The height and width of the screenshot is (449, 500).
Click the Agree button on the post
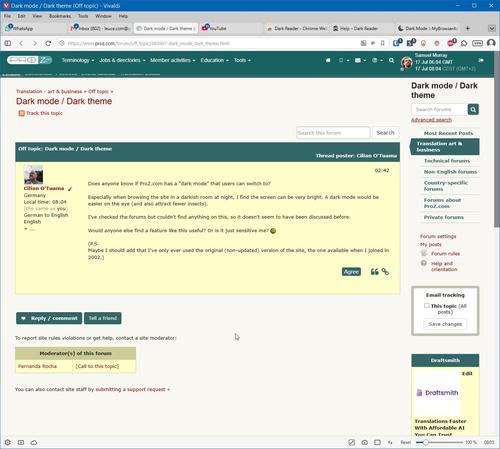point(351,272)
